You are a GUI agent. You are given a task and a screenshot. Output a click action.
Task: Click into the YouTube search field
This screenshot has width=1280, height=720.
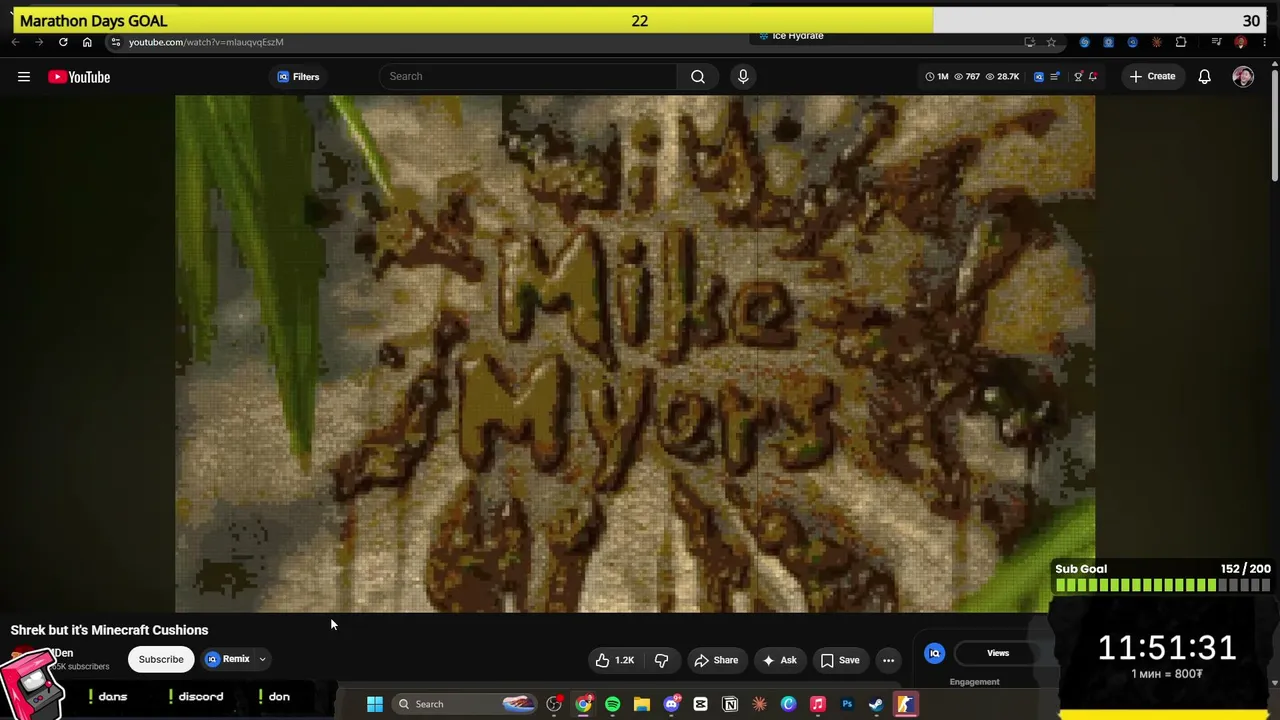[528, 76]
